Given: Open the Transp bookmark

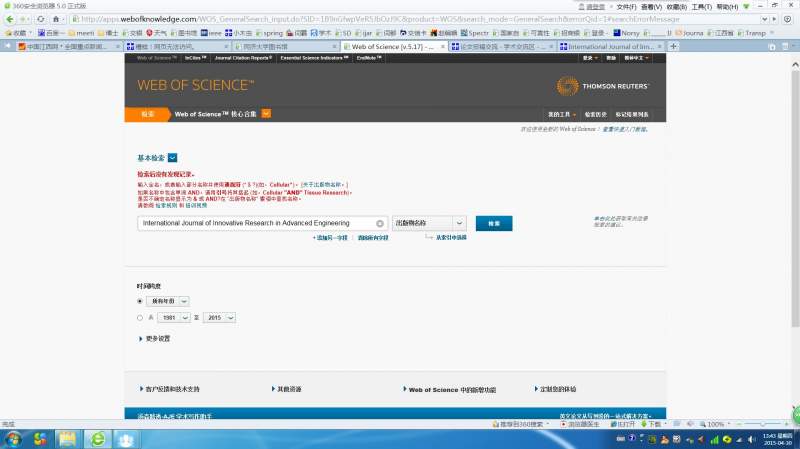Looking at the screenshot, I should tap(752, 33).
